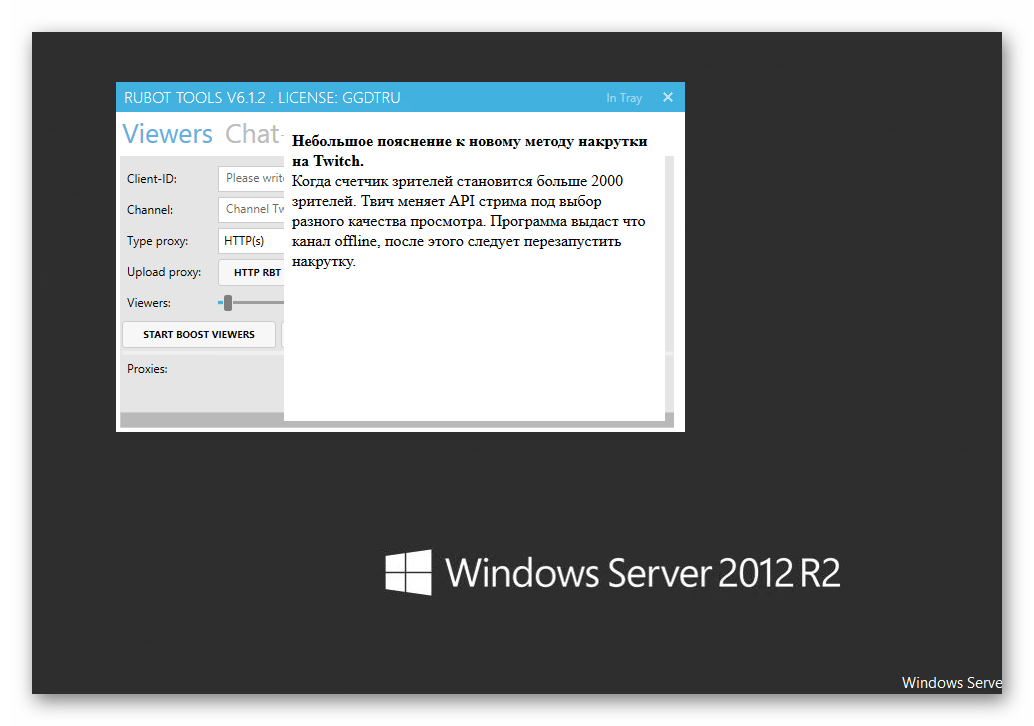The width and height of the screenshot is (1034, 726).
Task: Expand the Type proxy HTTP(s) dropdown
Action: (252, 241)
